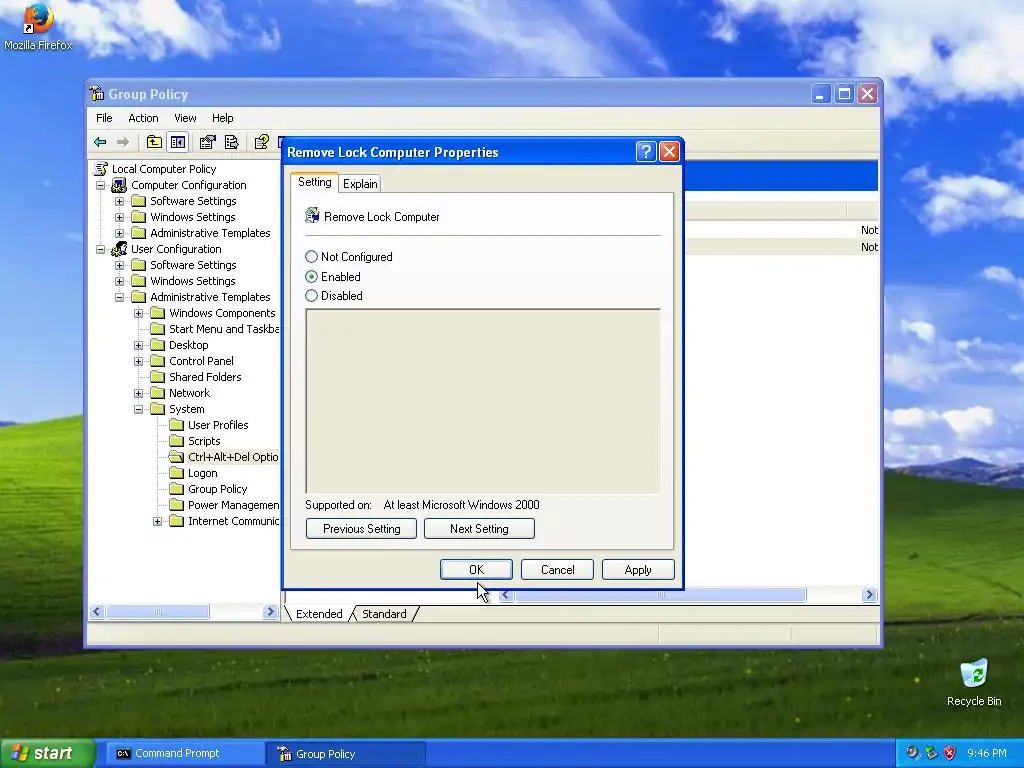Expand Software Settings under Computer Configuration
This screenshot has width=1024, height=768.
tap(120, 201)
